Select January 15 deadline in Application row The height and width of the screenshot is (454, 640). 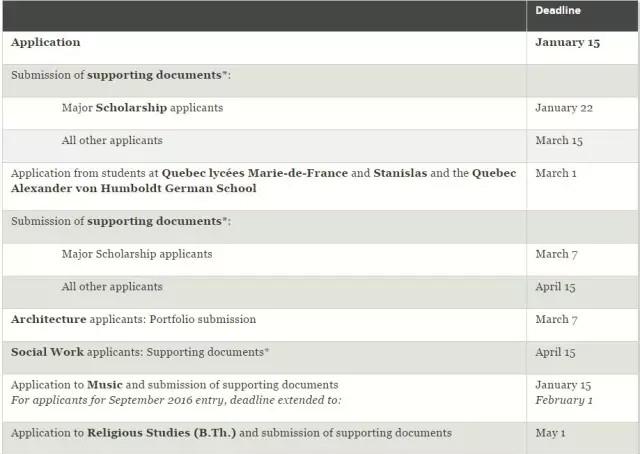567,43
